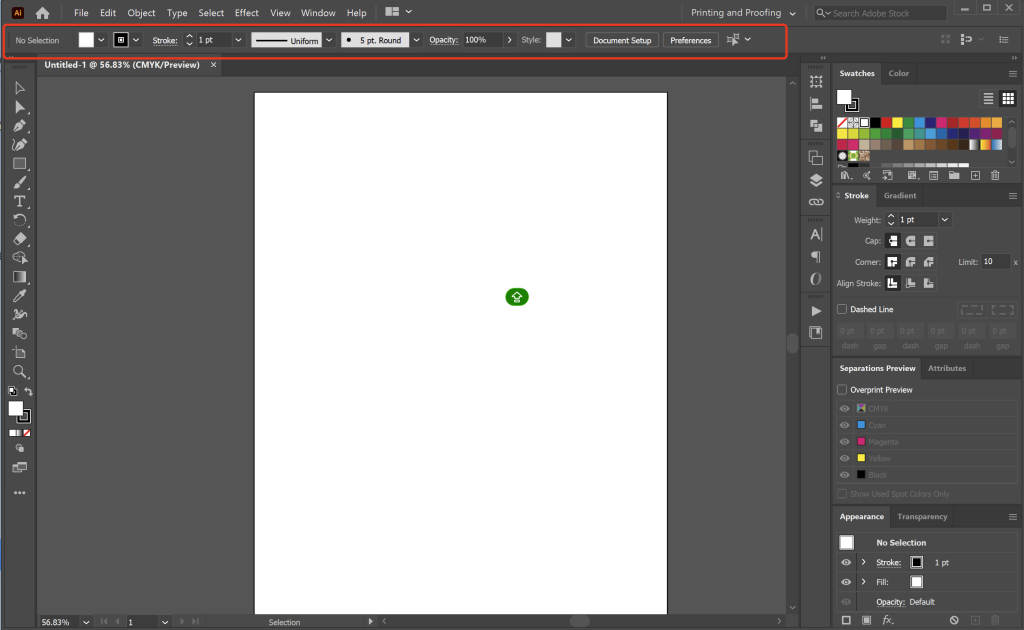Check the Overprint Preview box
Image resolution: width=1024 pixels, height=630 pixels.
842,390
